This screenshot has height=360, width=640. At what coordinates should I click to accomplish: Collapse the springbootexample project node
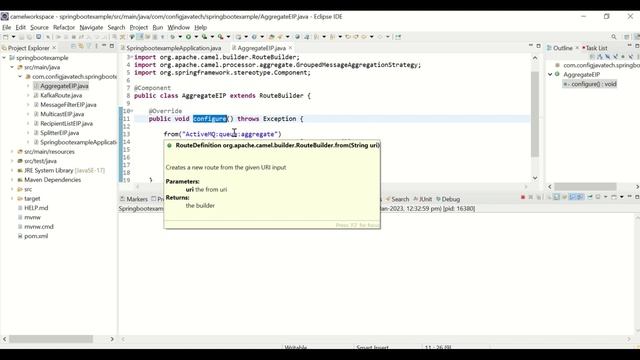pyautogui.click(x=4, y=58)
